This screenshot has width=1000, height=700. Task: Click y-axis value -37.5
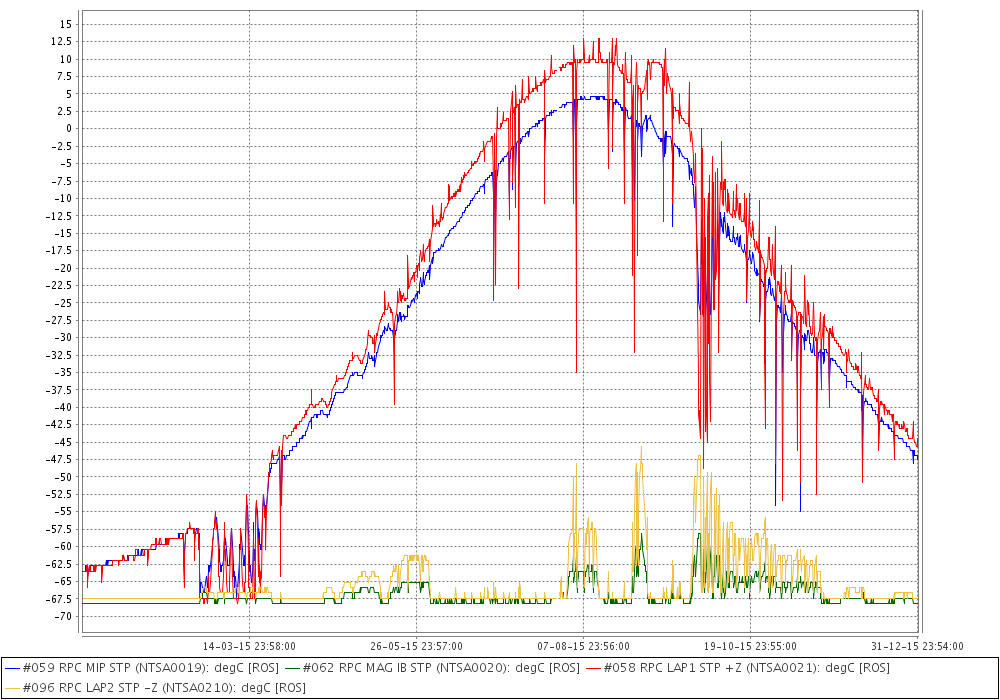[x=59, y=390]
